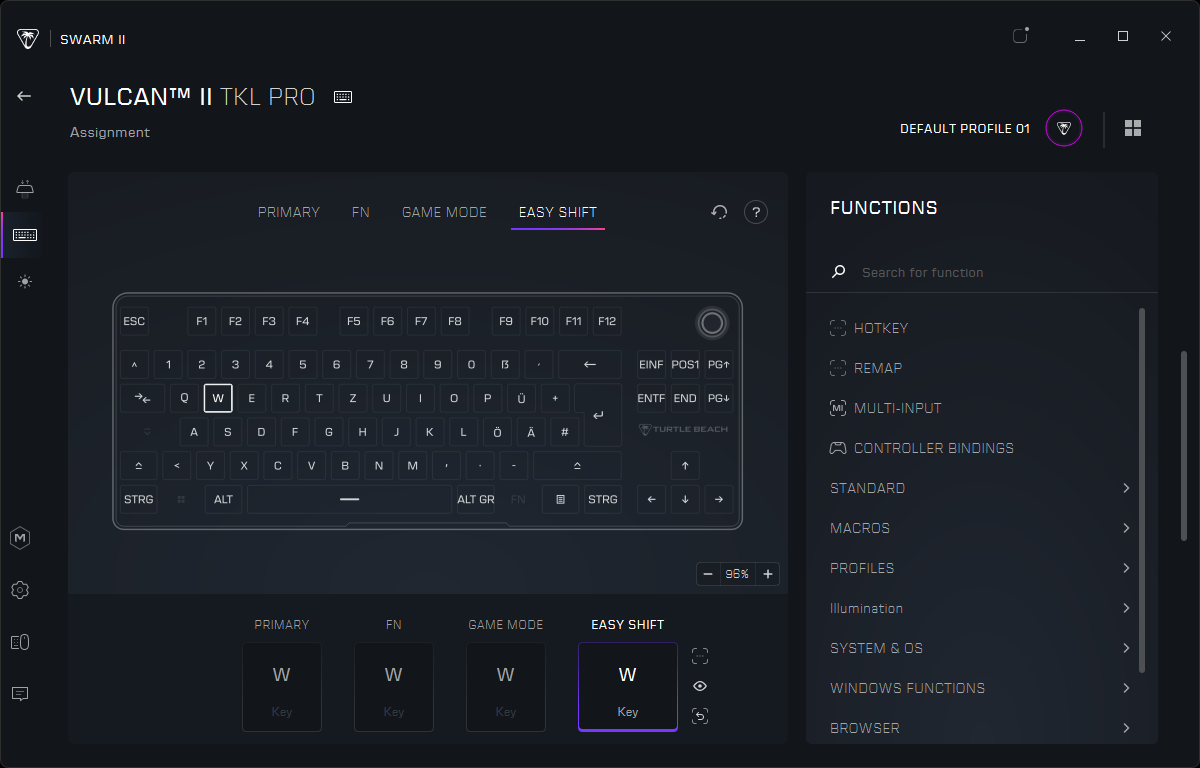Choose the REMAP function
The image size is (1200, 768).
point(866,368)
